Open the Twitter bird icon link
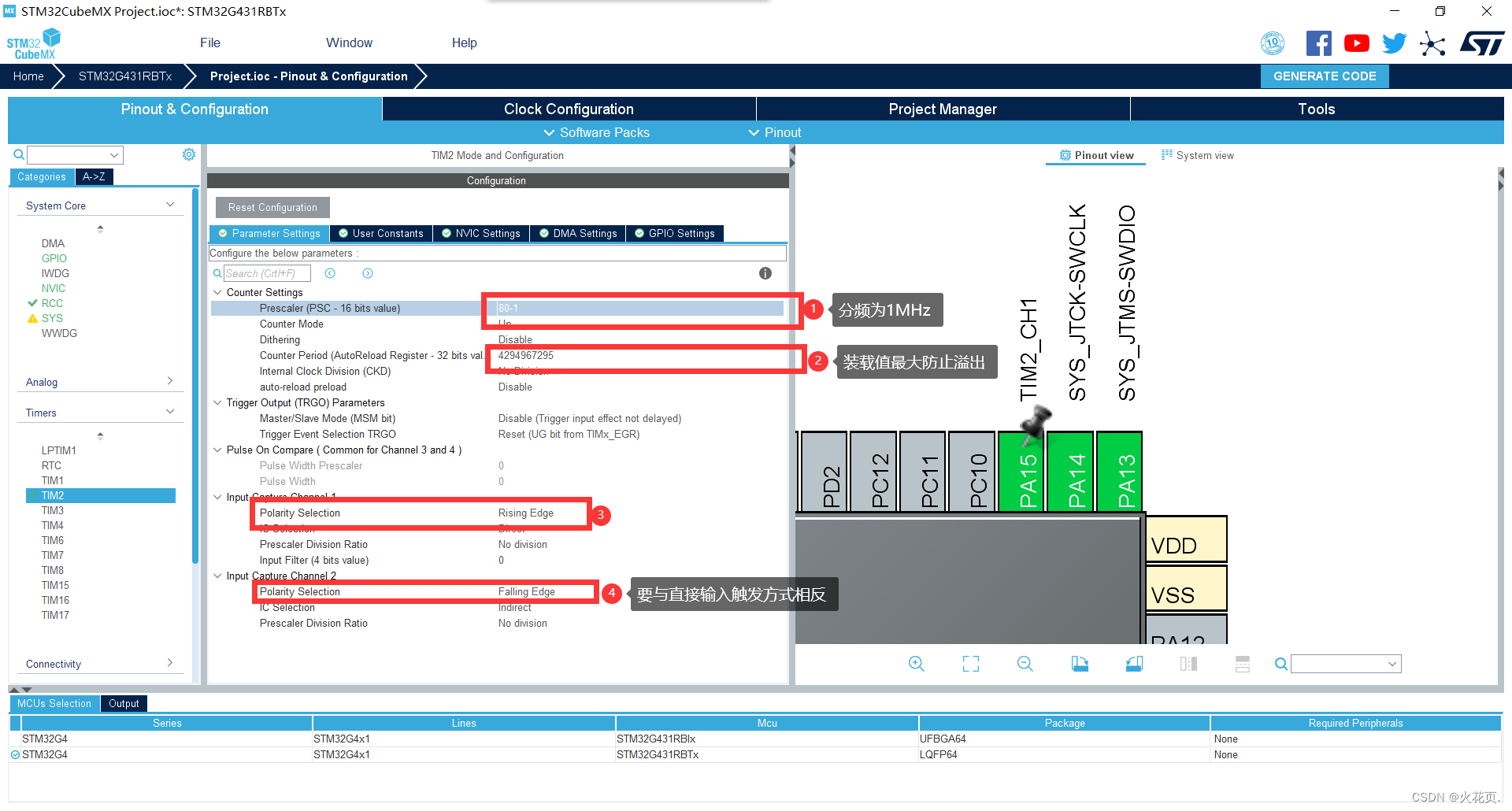Image resolution: width=1512 pixels, height=811 pixels. pyautogui.click(x=1394, y=43)
